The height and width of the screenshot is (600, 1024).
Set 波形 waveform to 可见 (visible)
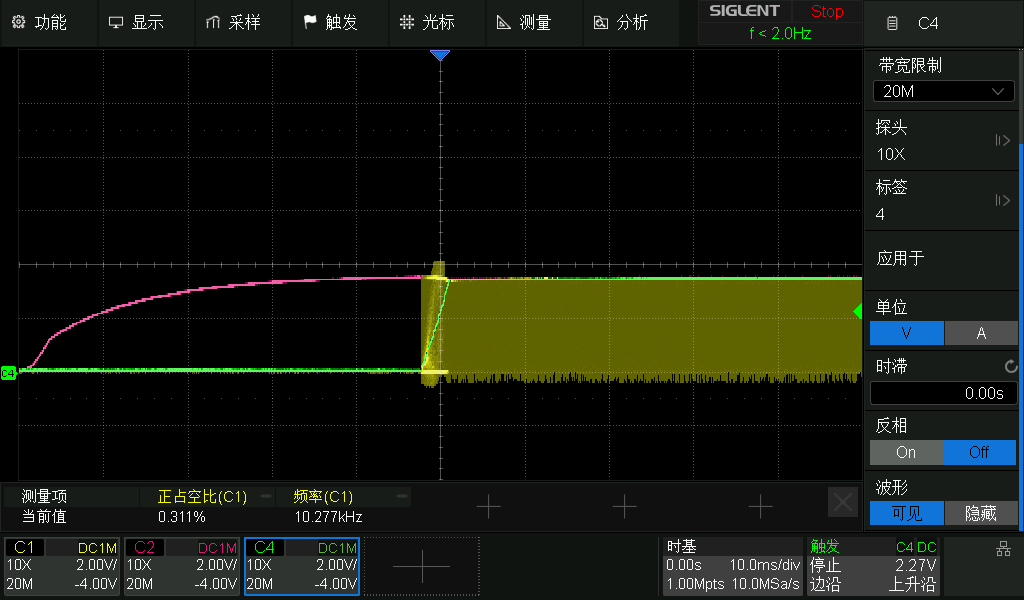click(x=906, y=513)
